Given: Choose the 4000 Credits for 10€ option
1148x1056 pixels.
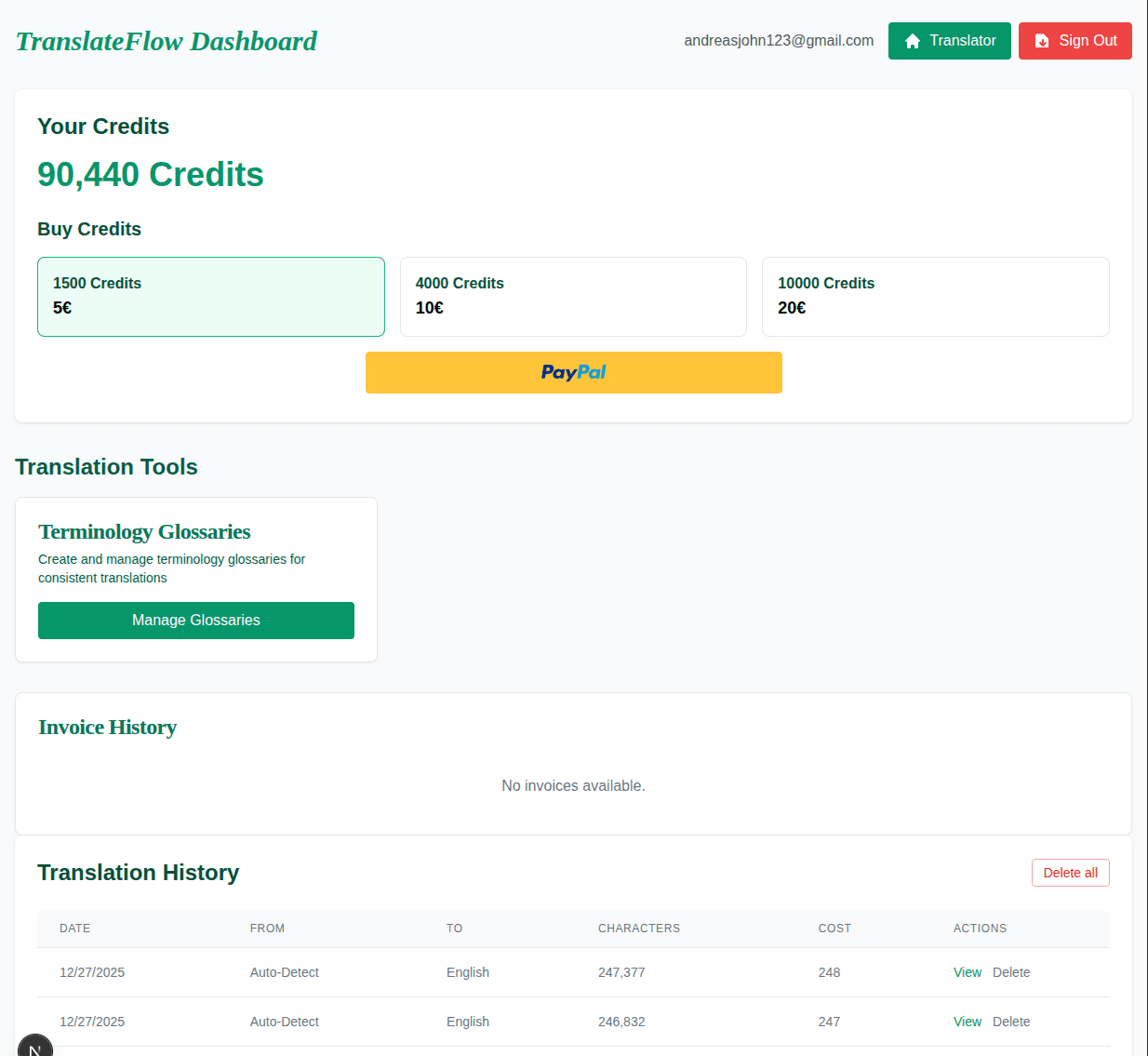Looking at the screenshot, I should [573, 297].
